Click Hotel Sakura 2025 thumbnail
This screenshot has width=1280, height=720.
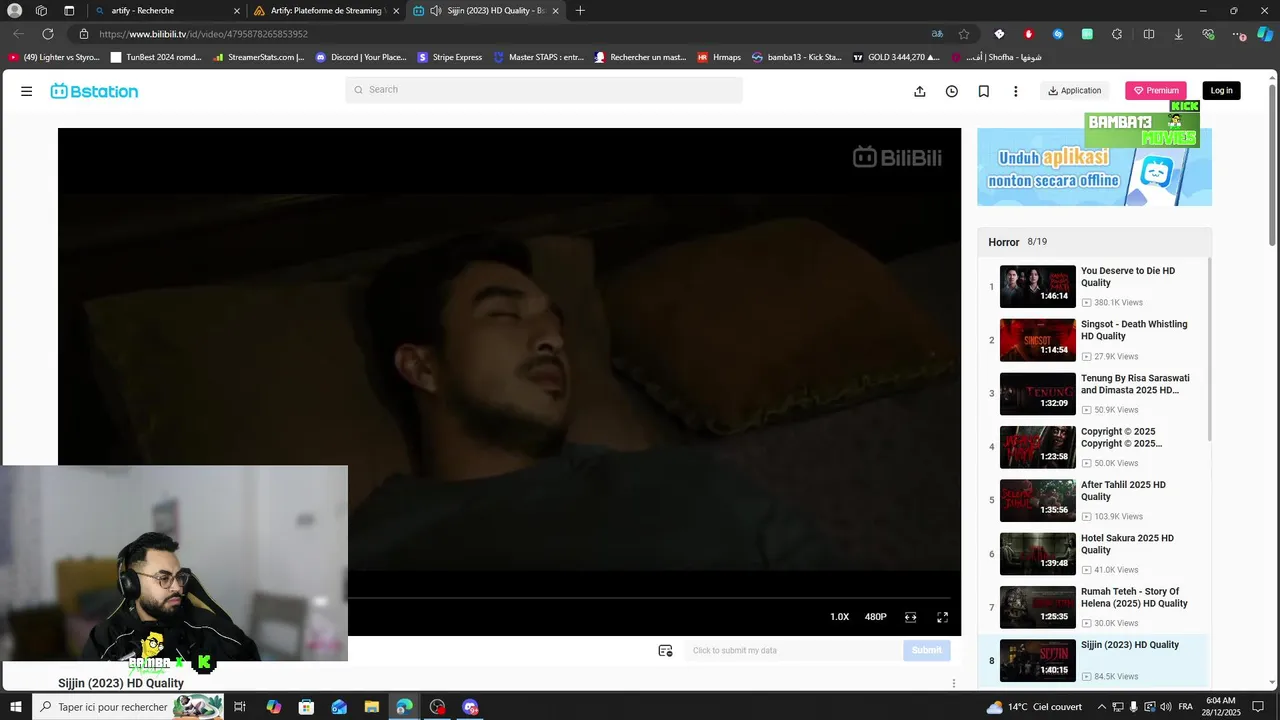(1038, 554)
